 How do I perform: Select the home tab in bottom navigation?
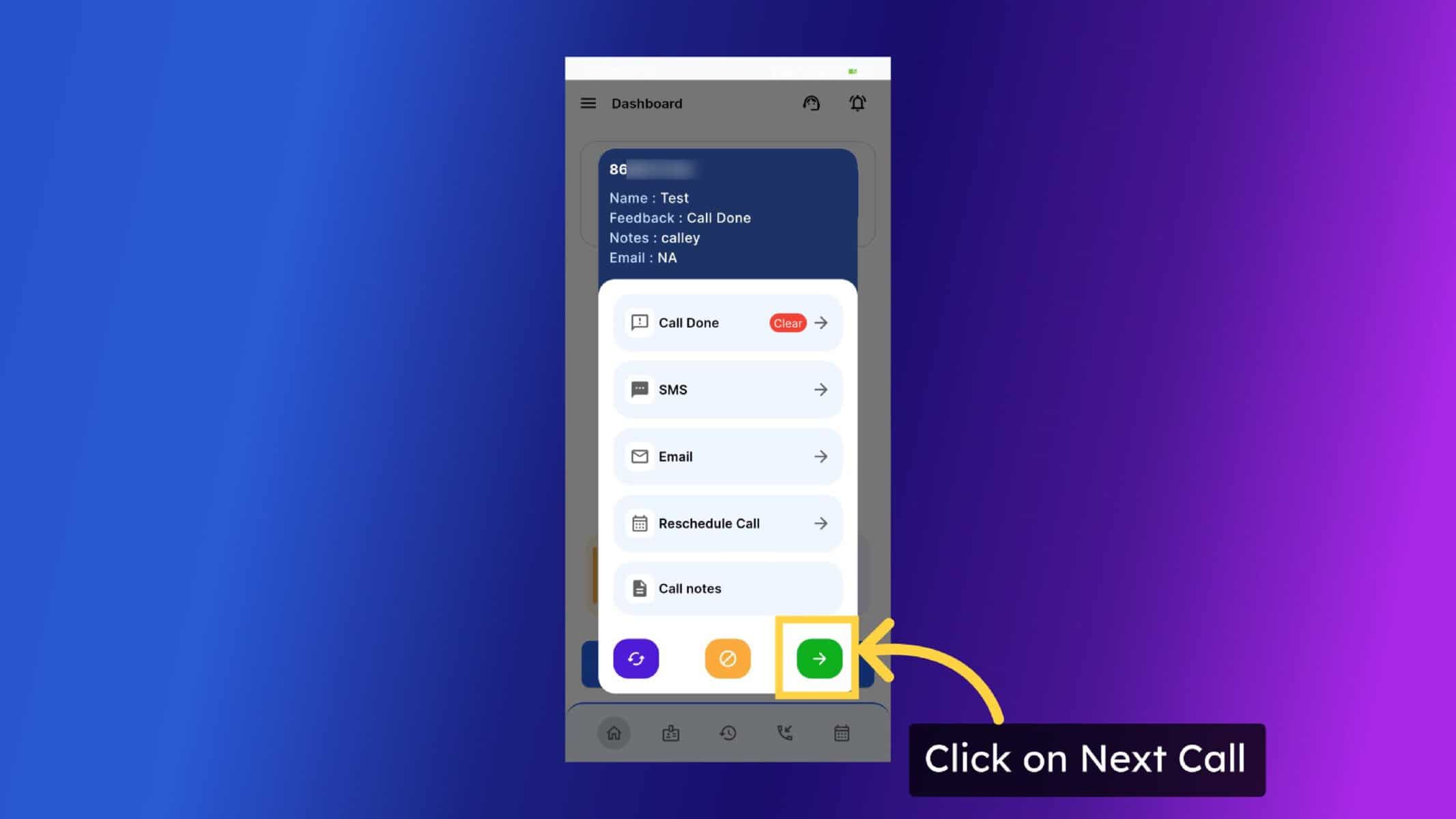614,732
